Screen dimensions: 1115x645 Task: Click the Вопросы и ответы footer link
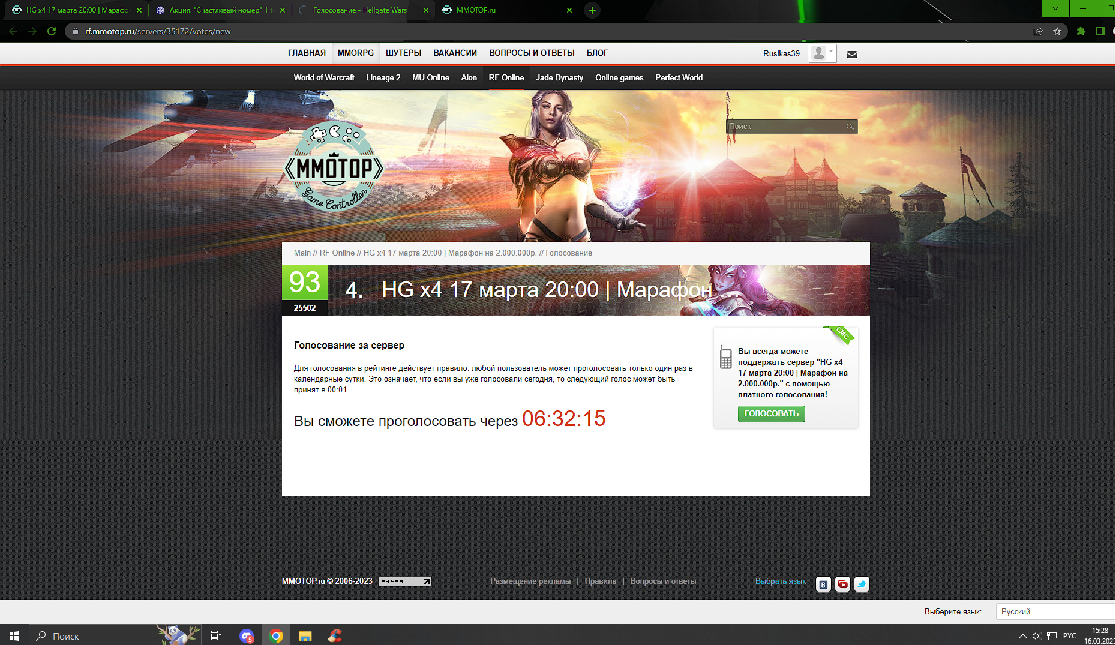click(x=663, y=582)
